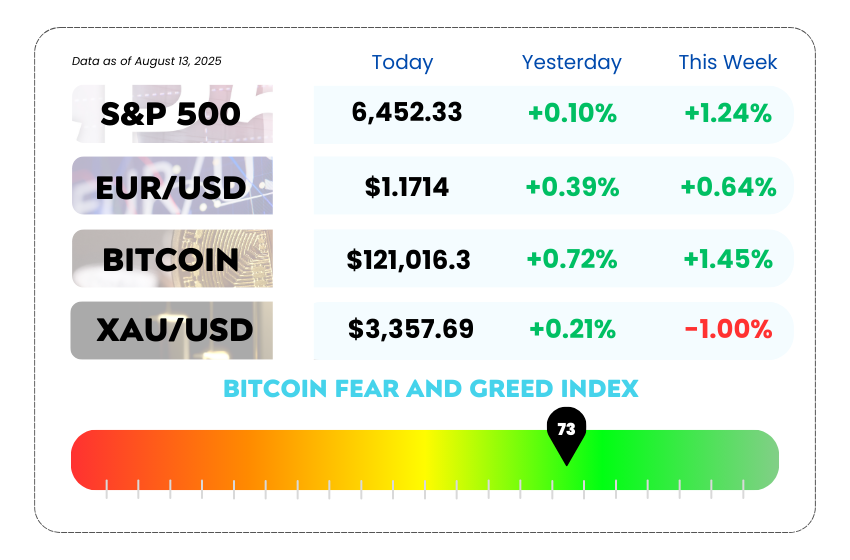
Task: Select the Today column header
Action: 402,62
